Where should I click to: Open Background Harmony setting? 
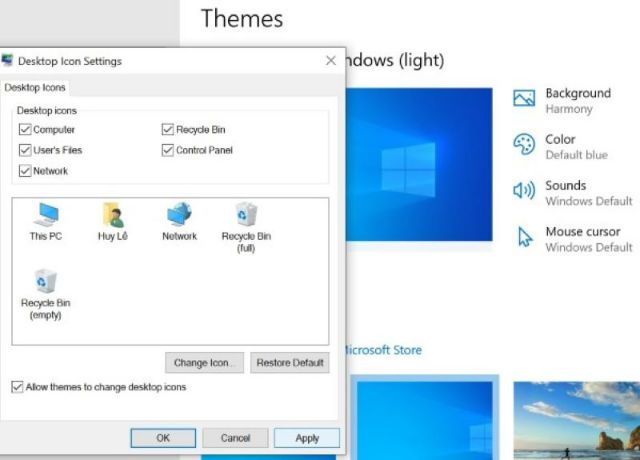tap(562, 100)
